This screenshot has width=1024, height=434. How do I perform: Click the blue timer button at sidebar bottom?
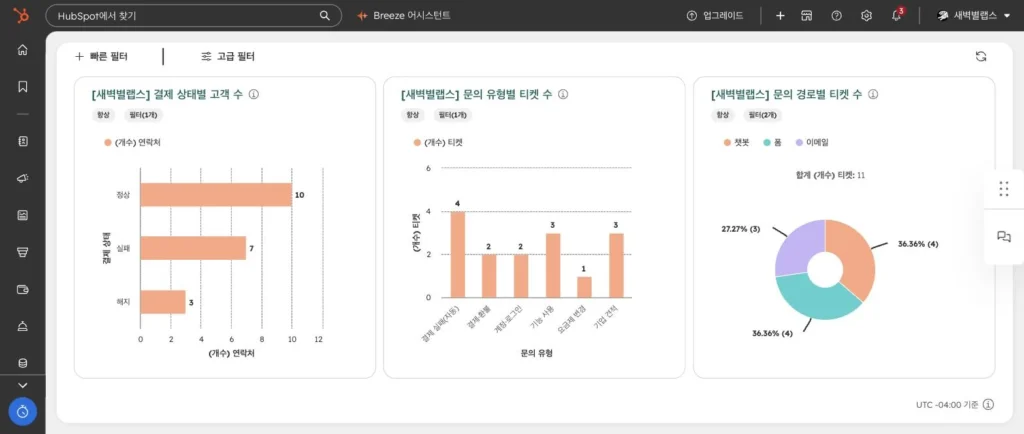[23, 412]
